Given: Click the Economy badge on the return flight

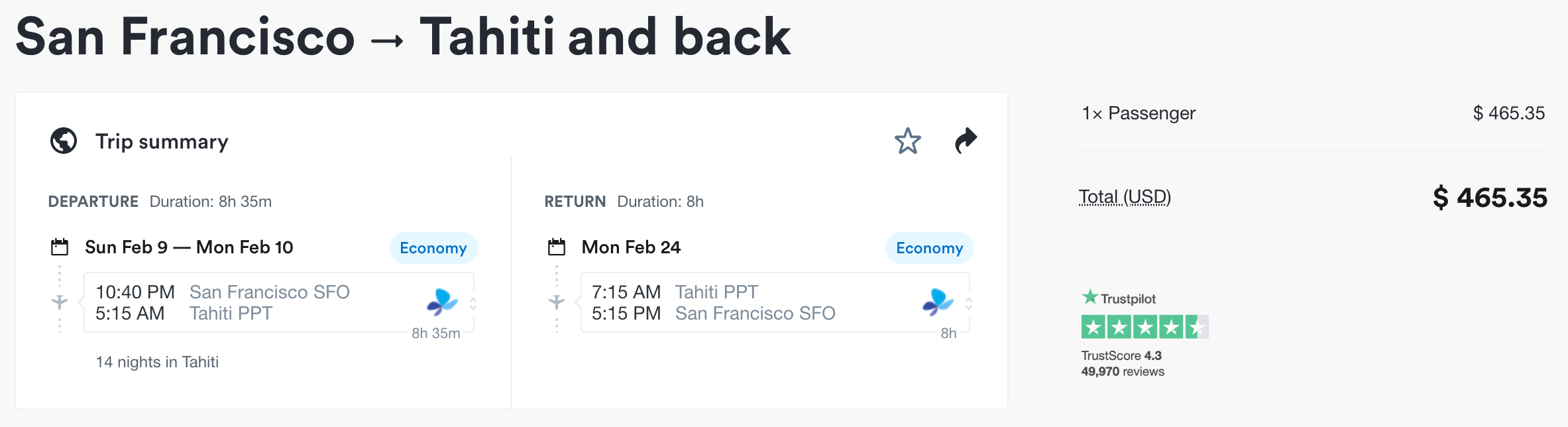Looking at the screenshot, I should coord(929,248).
